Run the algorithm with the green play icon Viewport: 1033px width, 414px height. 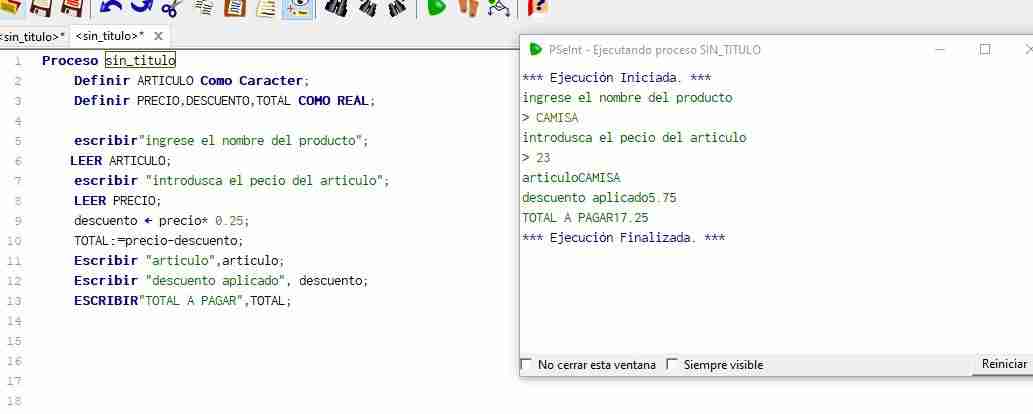[436, 7]
